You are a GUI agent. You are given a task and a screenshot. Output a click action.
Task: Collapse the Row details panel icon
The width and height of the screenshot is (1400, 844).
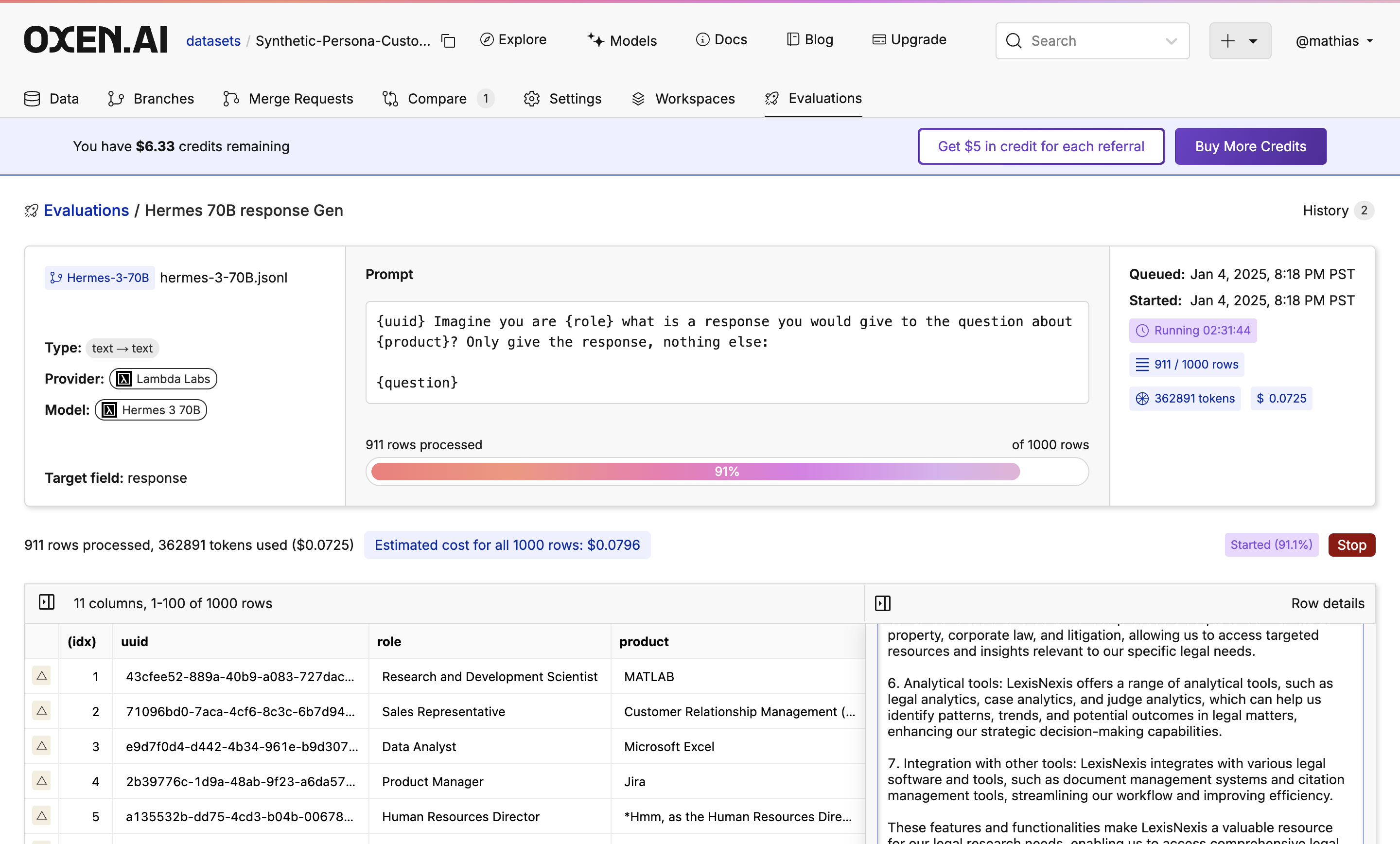point(882,603)
